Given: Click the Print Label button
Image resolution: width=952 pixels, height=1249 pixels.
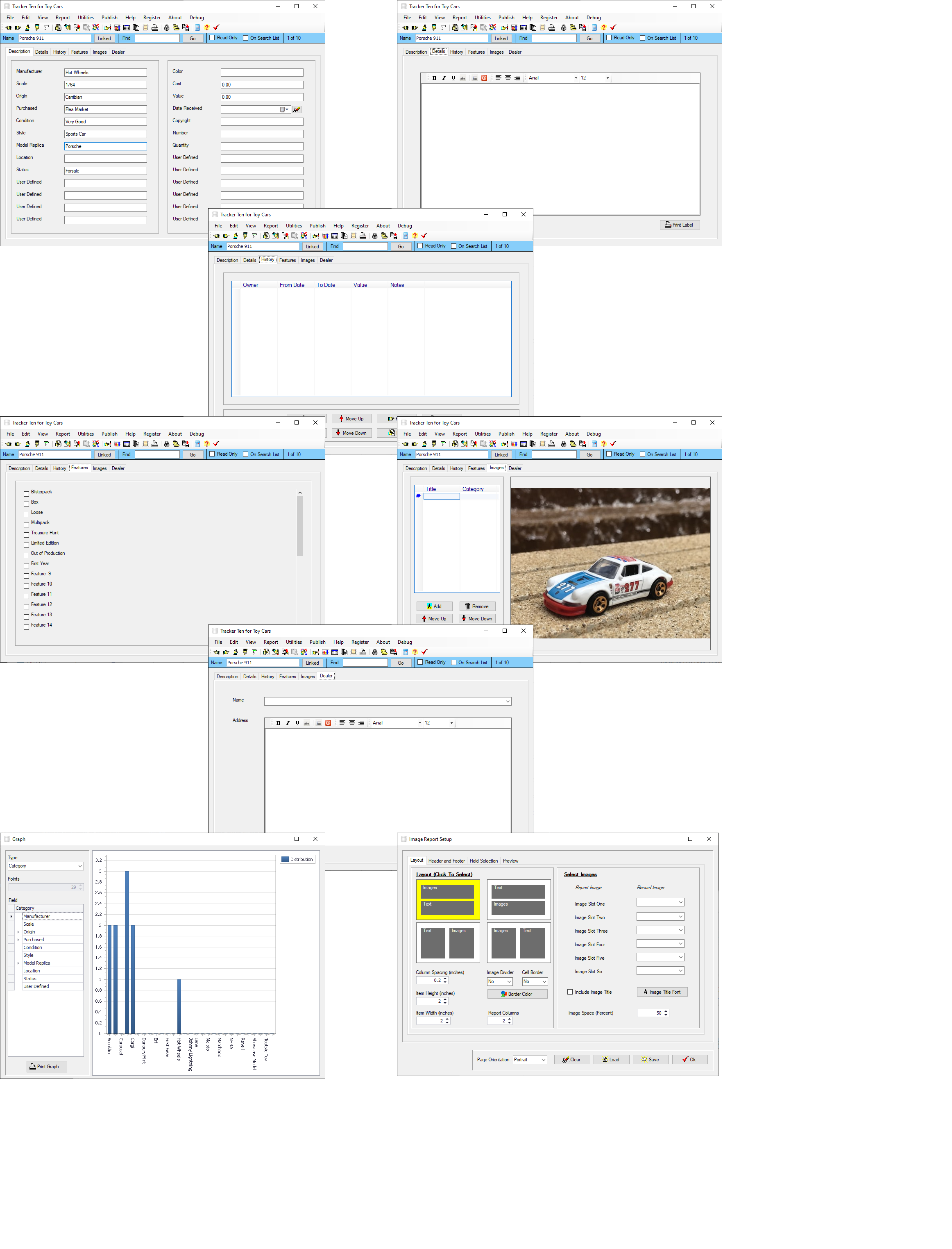Looking at the screenshot, I should (680, 225).
